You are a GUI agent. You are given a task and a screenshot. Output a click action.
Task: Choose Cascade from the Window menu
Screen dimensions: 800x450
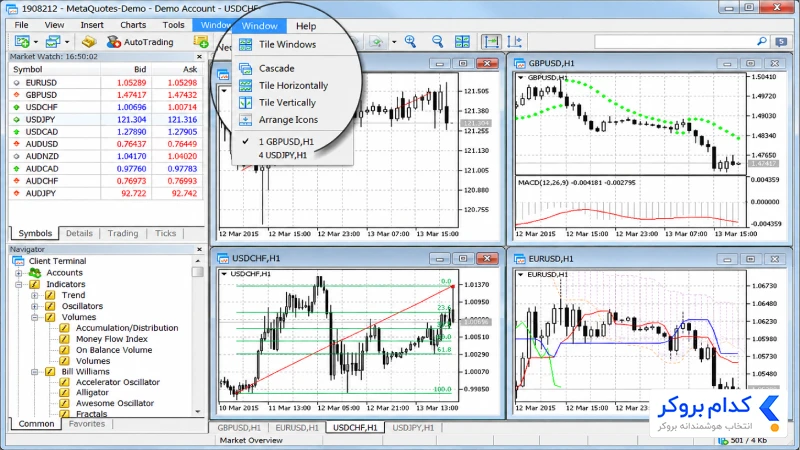277,68
